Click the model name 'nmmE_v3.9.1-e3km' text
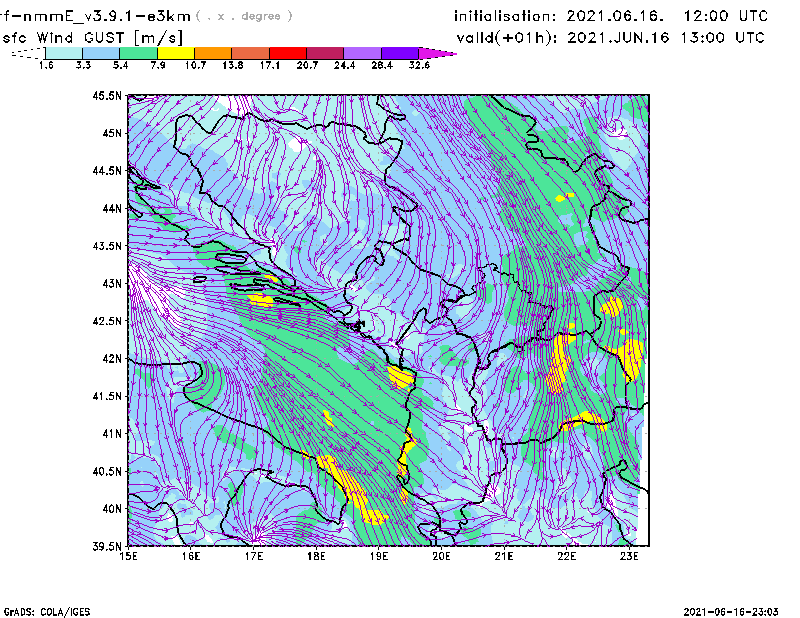 [107, 16]
